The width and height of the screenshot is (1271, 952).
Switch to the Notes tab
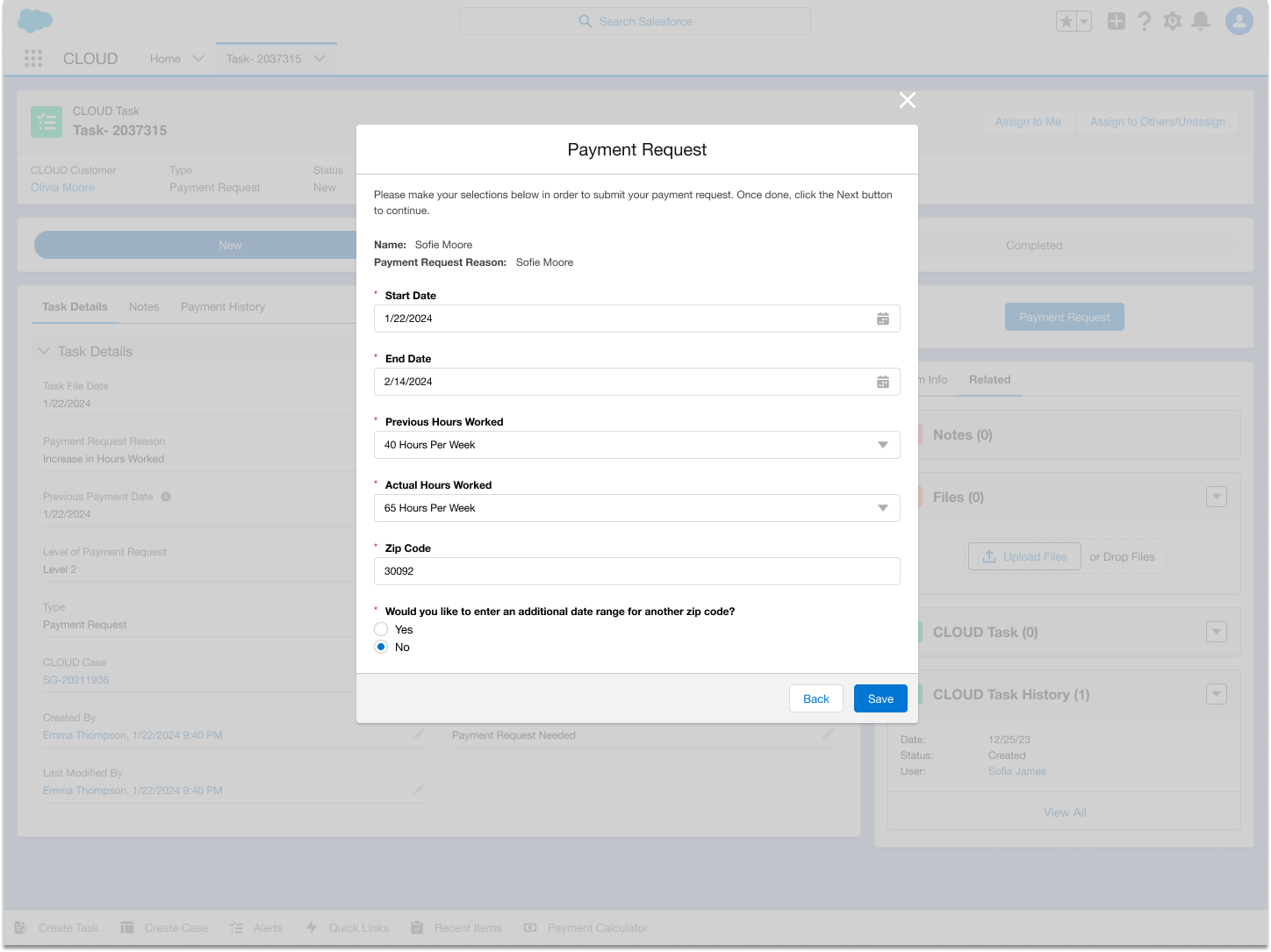[x=144, y=306]
